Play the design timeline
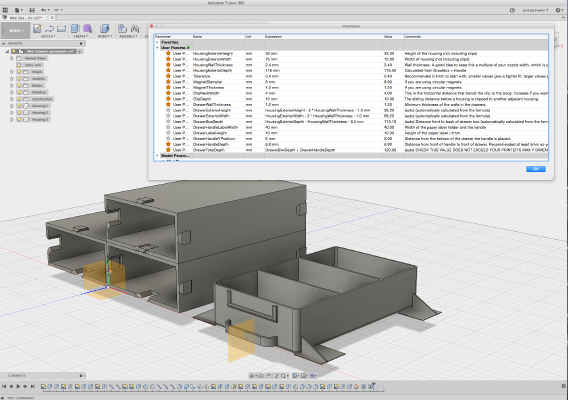Image resolution: width=568 pixels, height=400 pixels. click(x=18, y=387)
